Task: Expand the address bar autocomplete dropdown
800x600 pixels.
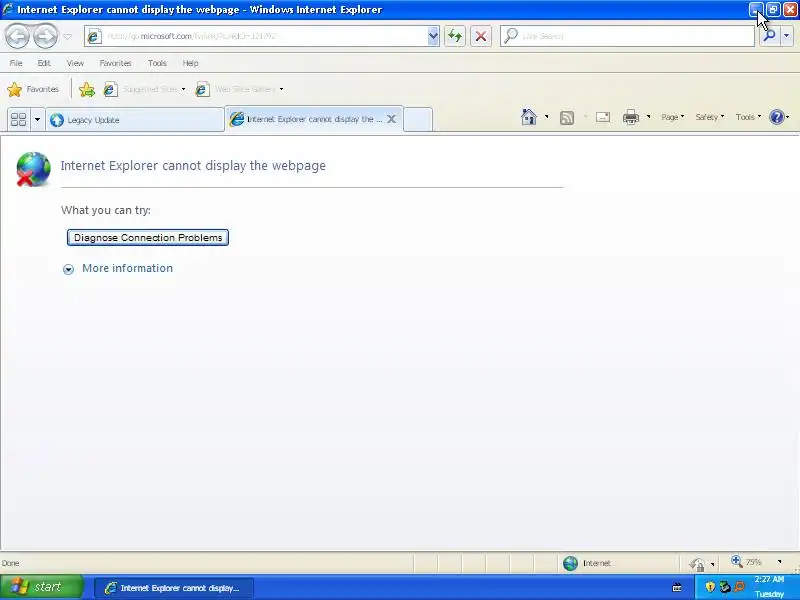Action: point(433,36)
